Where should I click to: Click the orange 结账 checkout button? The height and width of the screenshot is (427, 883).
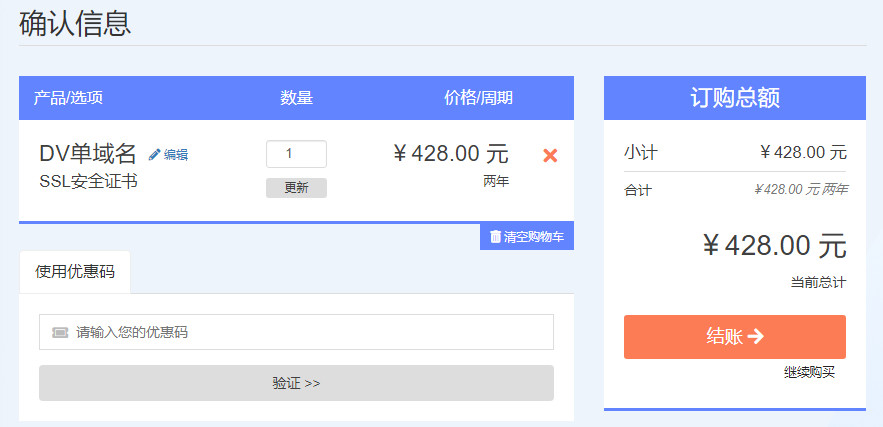(x=735, y=337)
